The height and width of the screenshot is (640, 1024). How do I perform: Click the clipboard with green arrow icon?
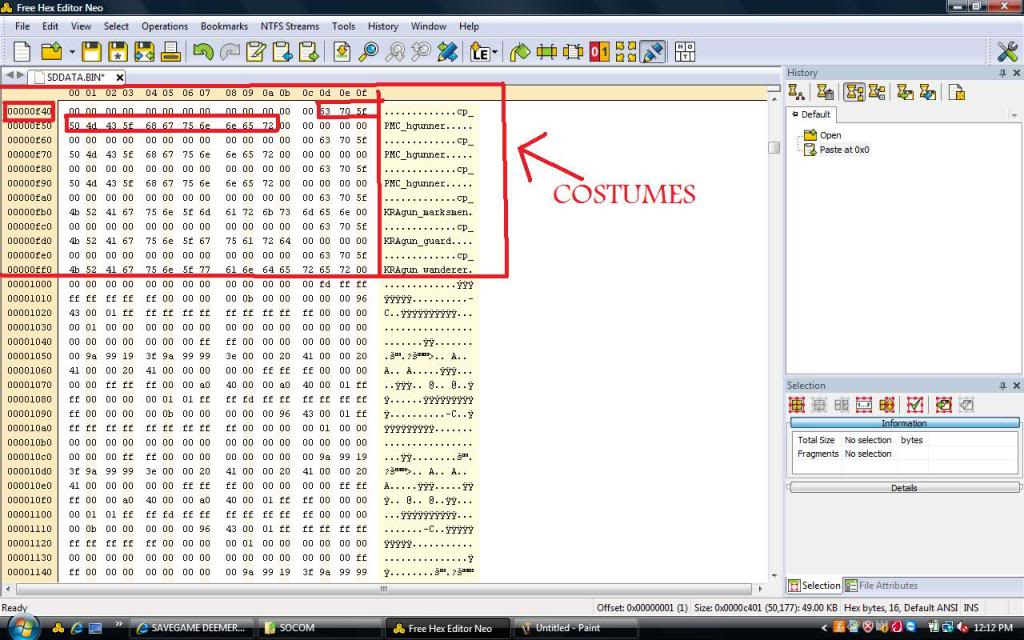click(308, 52)
